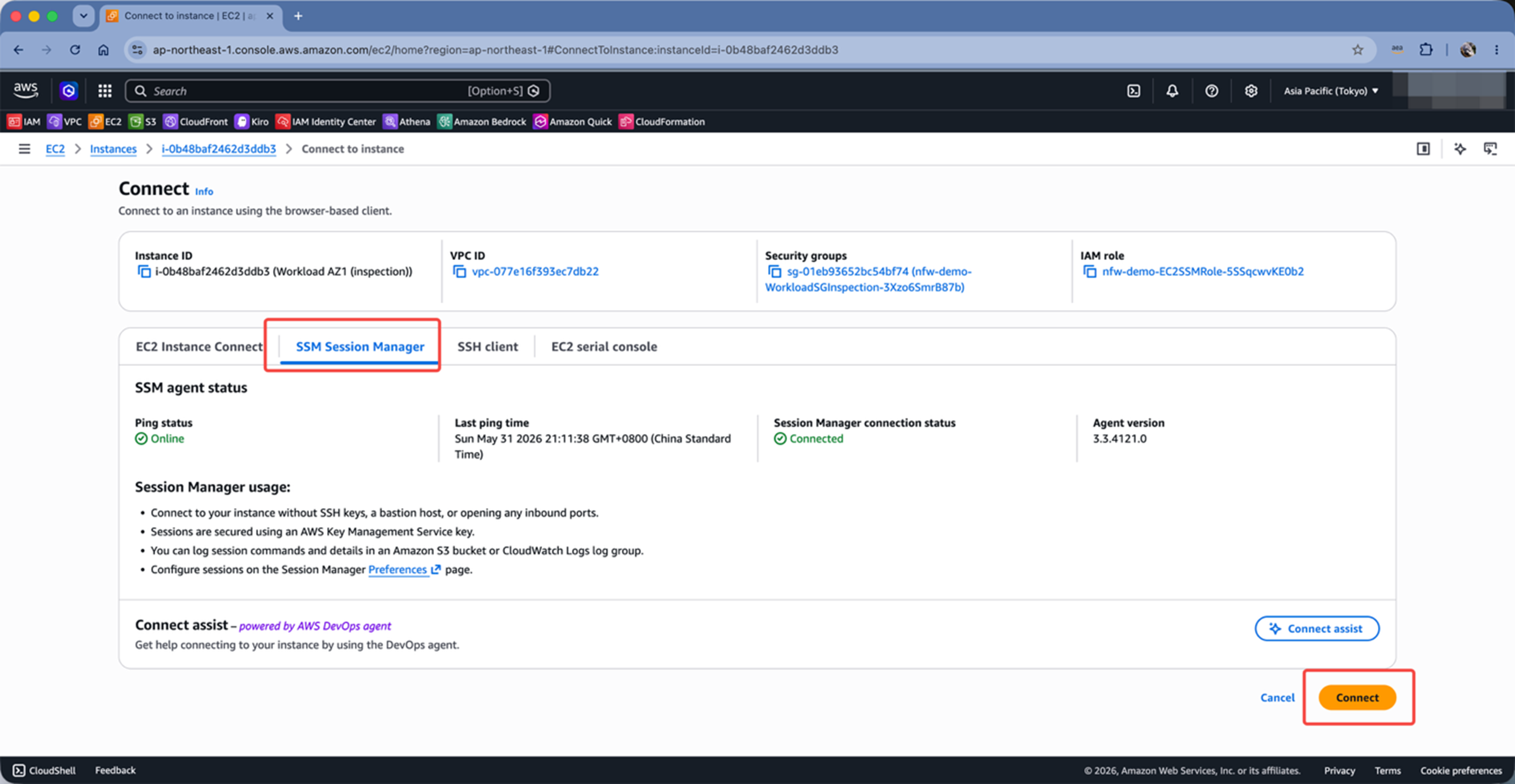View site information icon in address bar
This screenshot has width=1515, height=784.
138,50
